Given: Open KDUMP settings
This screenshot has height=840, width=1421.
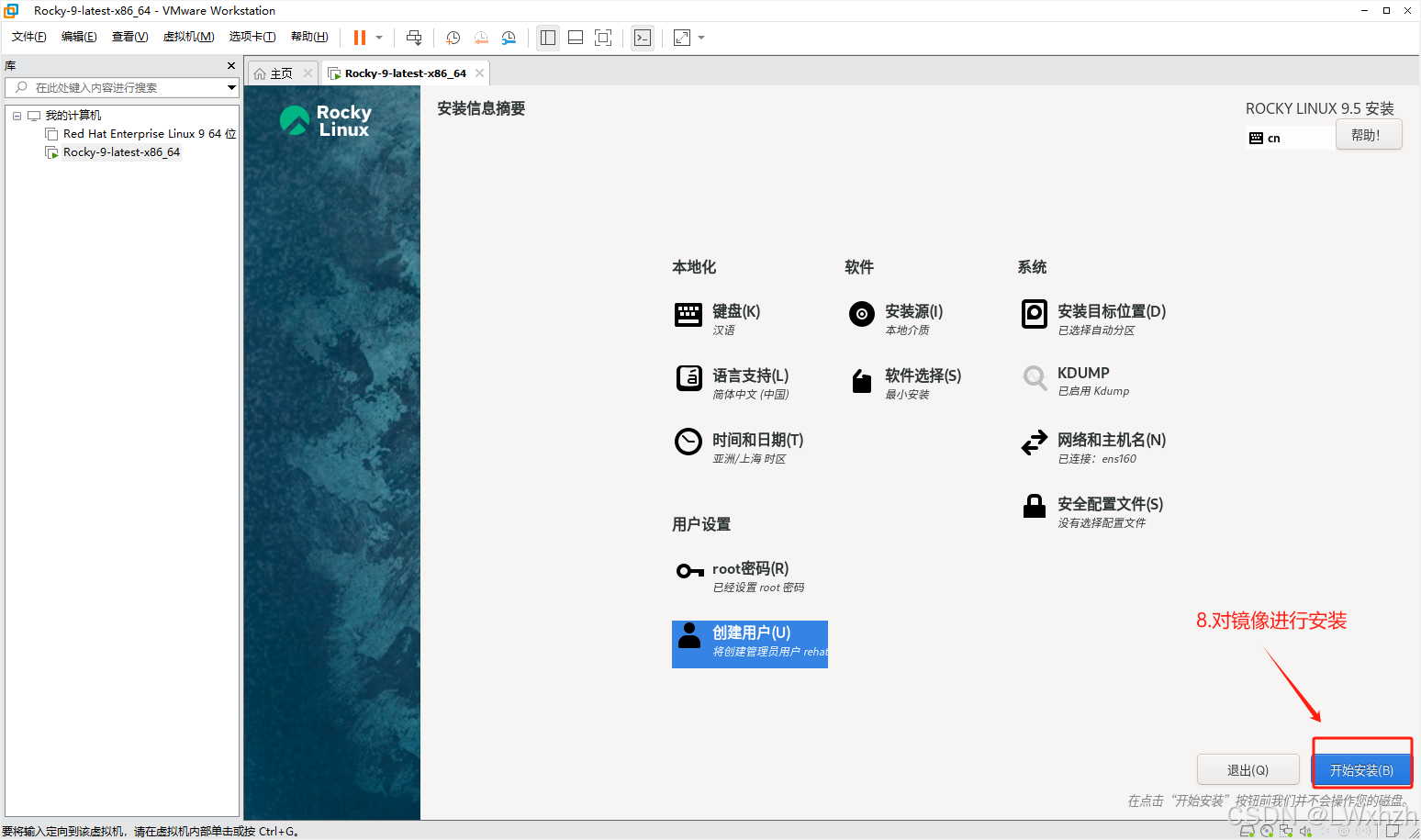Looking at the screenshot, I should point(1075,381).
